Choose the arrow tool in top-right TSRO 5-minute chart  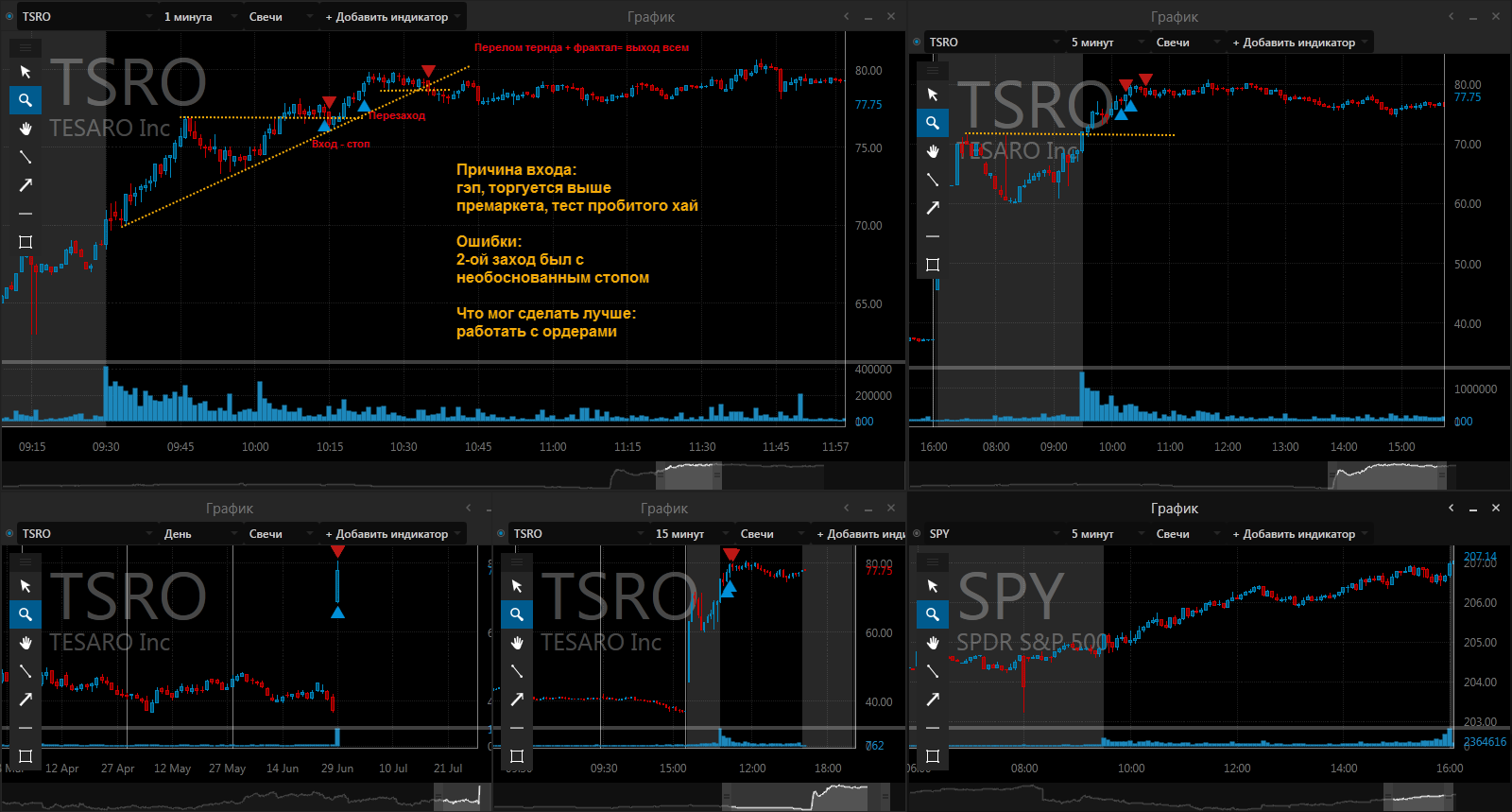pyautogui.click(x=933, y=208)
